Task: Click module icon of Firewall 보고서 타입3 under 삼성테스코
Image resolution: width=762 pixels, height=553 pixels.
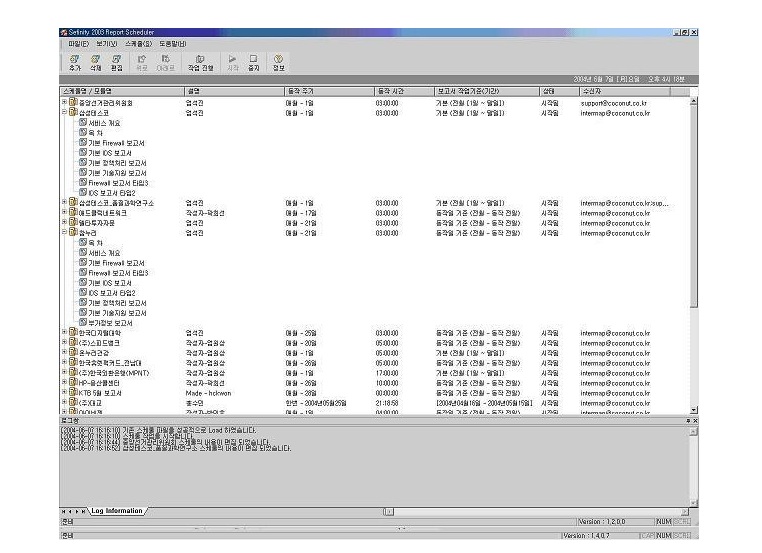Action: (x=83, y=182)
